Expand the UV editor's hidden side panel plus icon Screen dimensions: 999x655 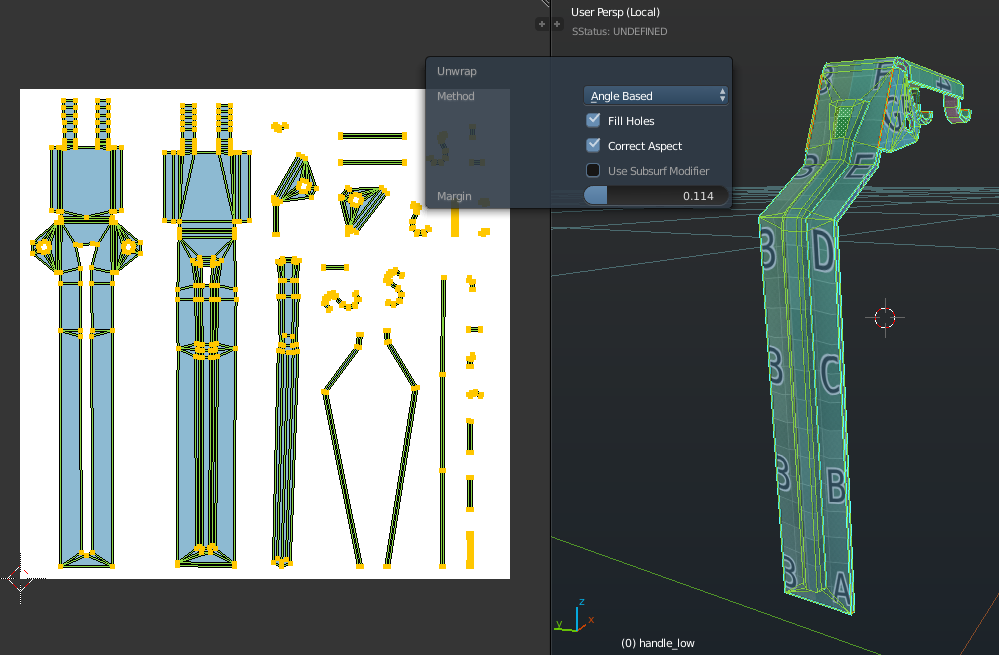coord(542,24)
